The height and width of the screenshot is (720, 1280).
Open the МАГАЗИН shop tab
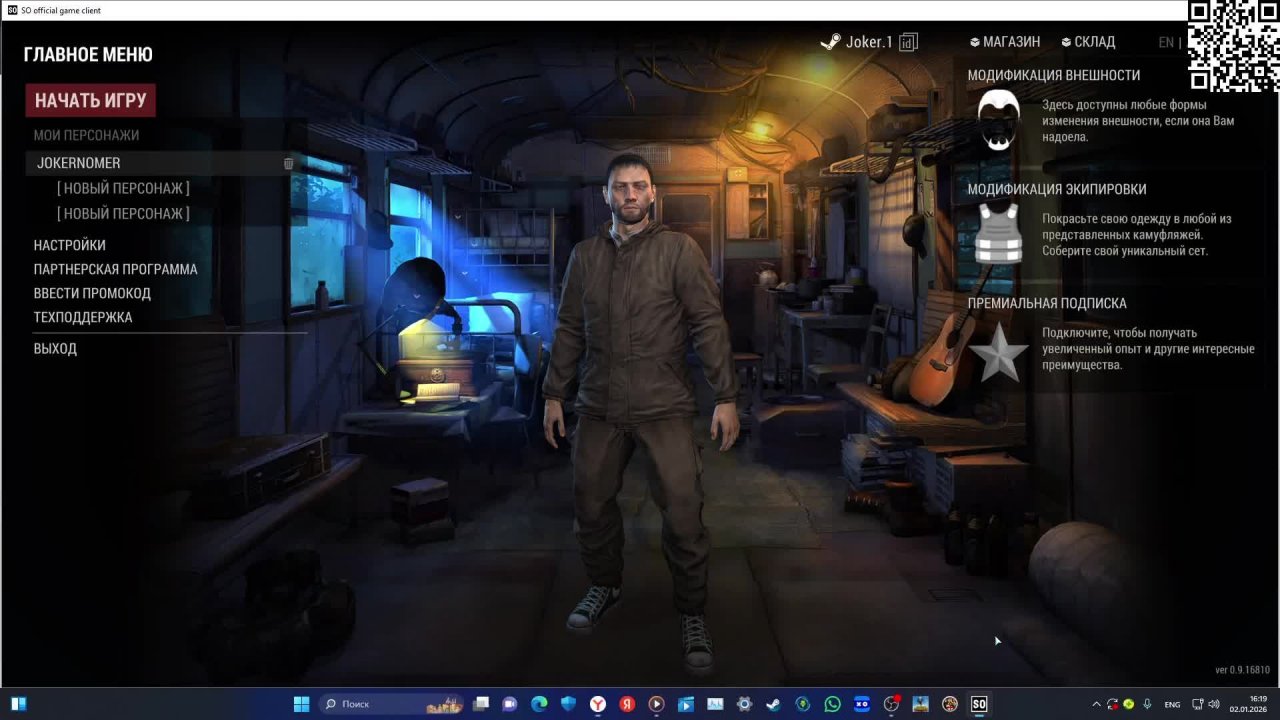coord(1005,42)
